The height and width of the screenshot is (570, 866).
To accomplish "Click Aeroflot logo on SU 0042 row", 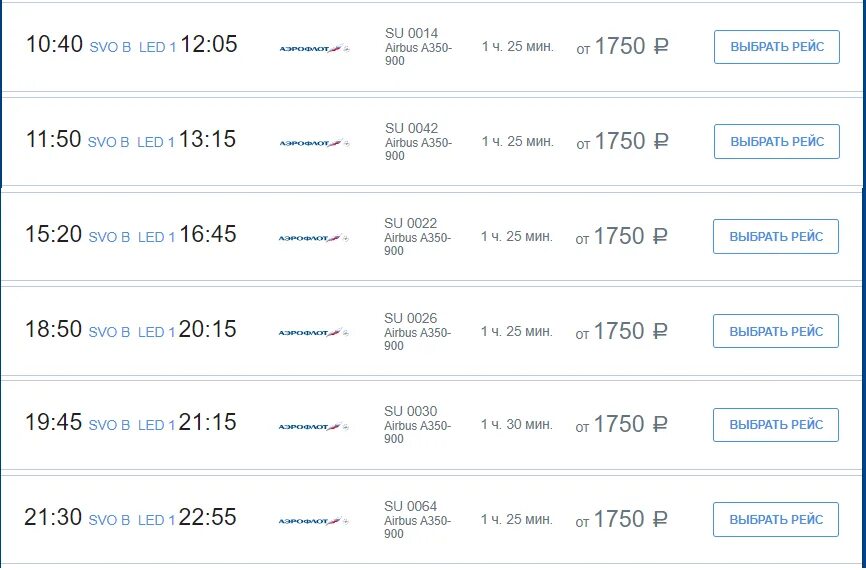I will point(314,143).
